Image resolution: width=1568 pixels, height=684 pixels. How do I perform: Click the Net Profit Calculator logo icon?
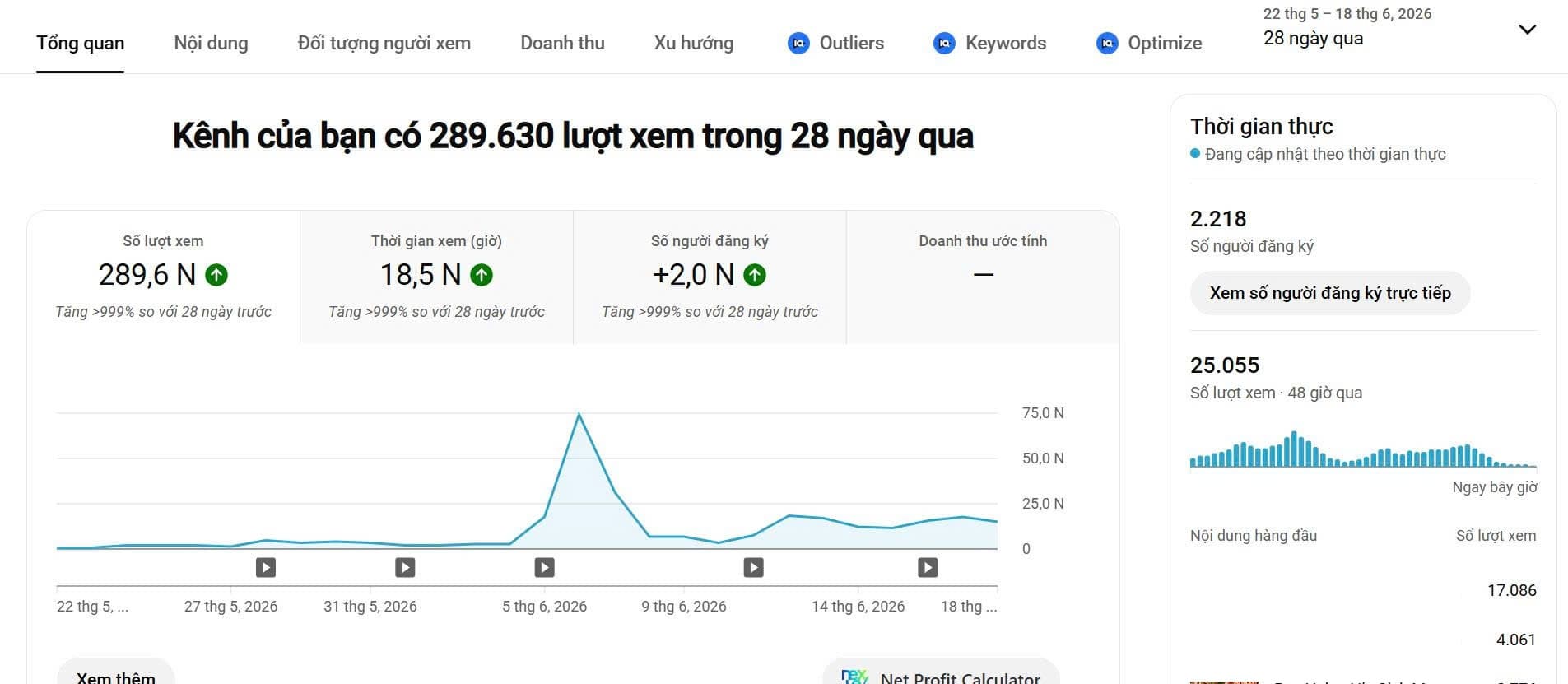(x=854, y=677)
